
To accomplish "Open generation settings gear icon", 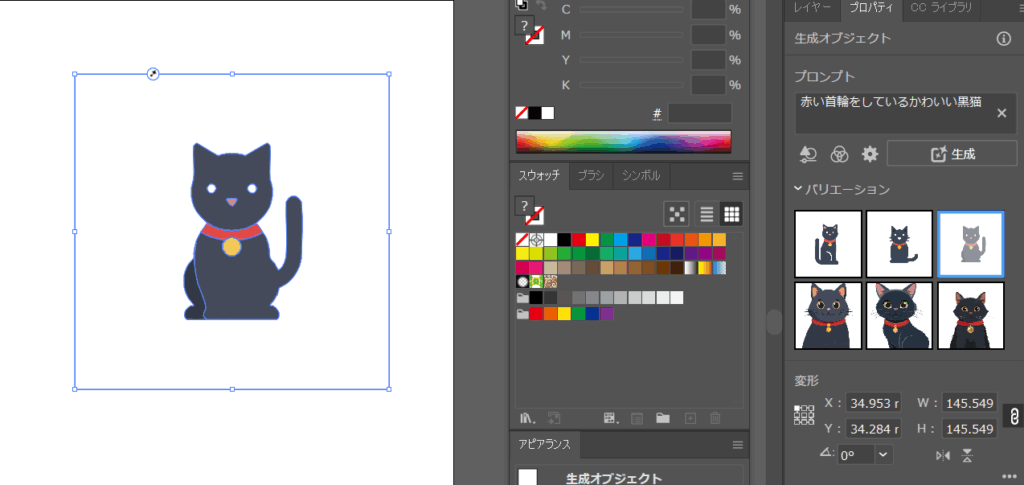I will pyautogui.click(x=870, y=154).
